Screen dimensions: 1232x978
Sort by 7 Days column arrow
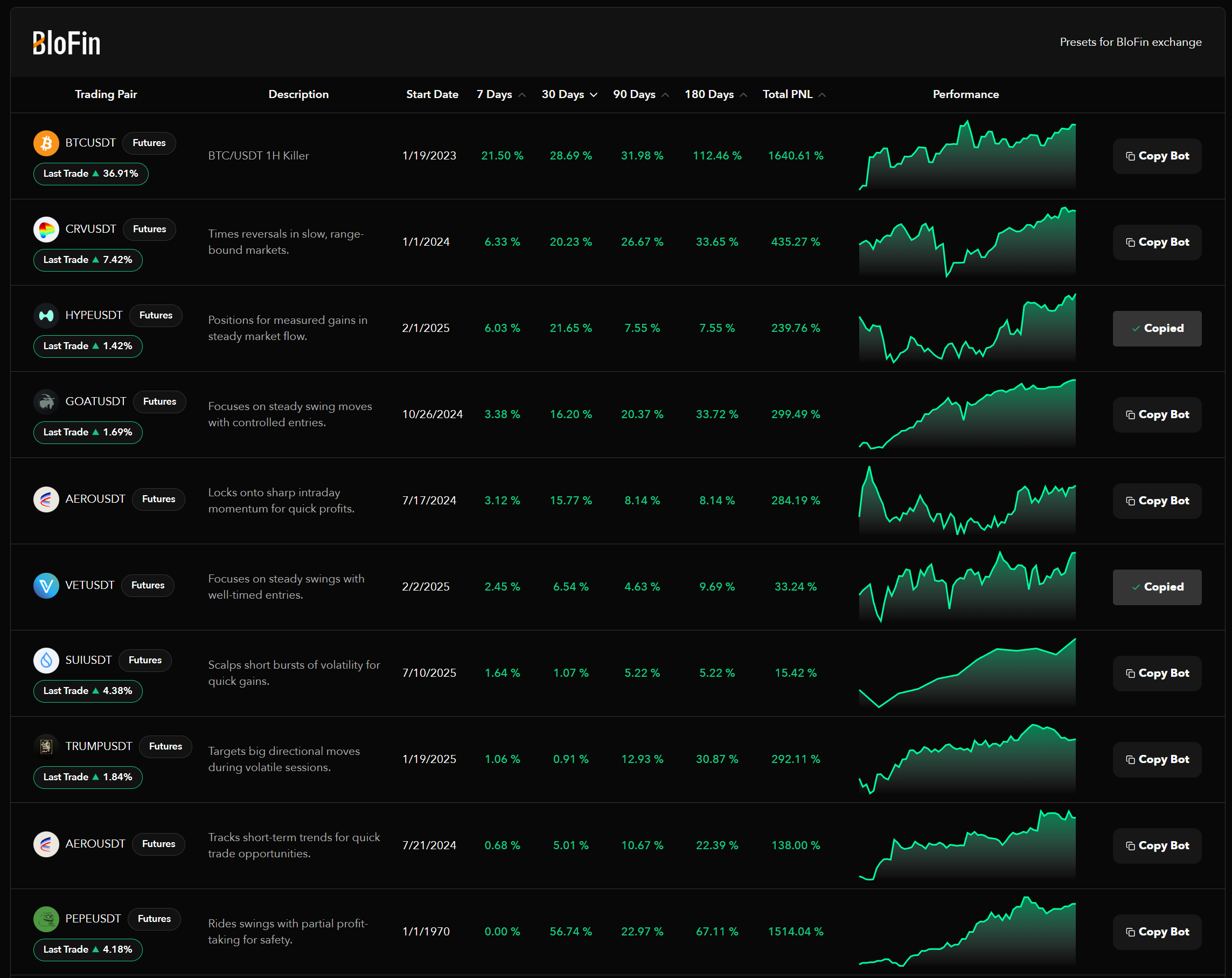click(x=521, y=95)
